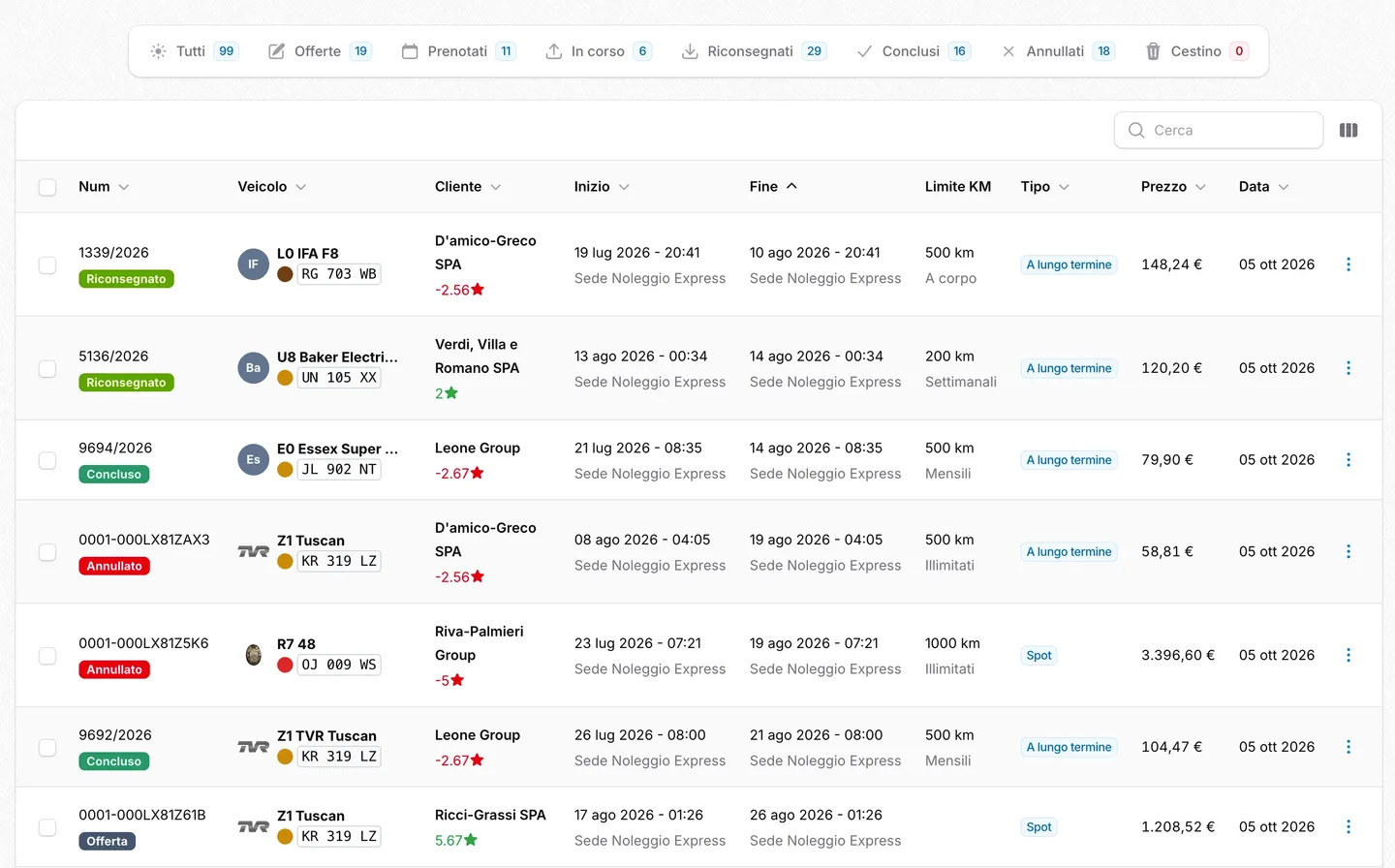
Task: Focus the Cerca search field
Action: (1219, 130)
